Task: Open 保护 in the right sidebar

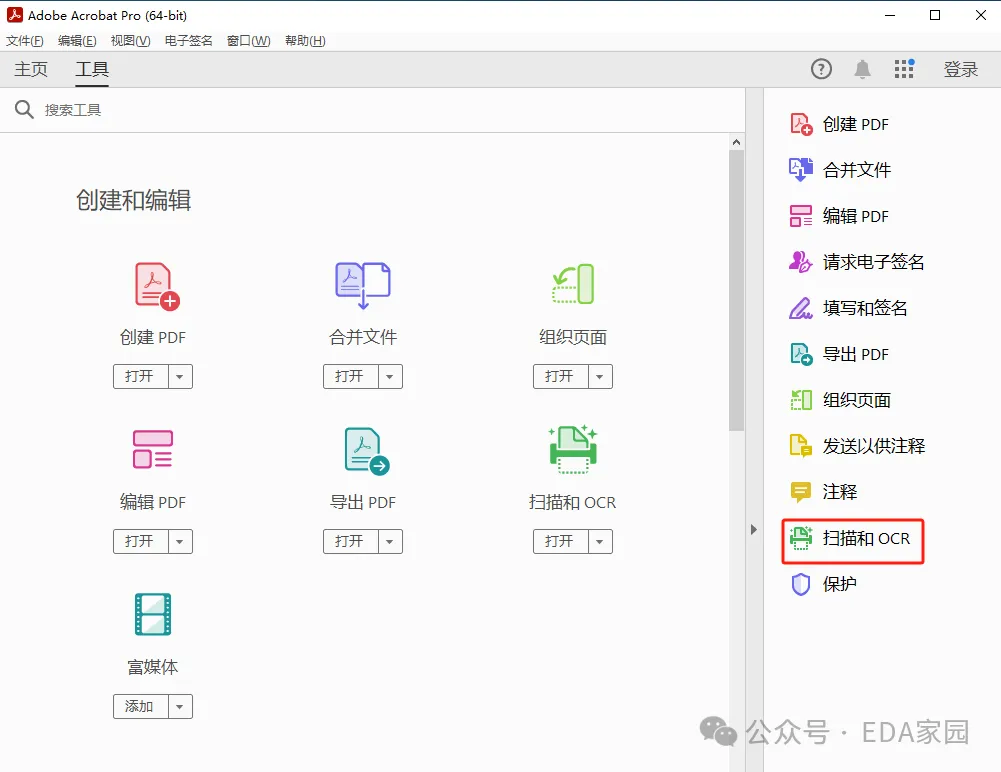Action: (x=823, y=584)
